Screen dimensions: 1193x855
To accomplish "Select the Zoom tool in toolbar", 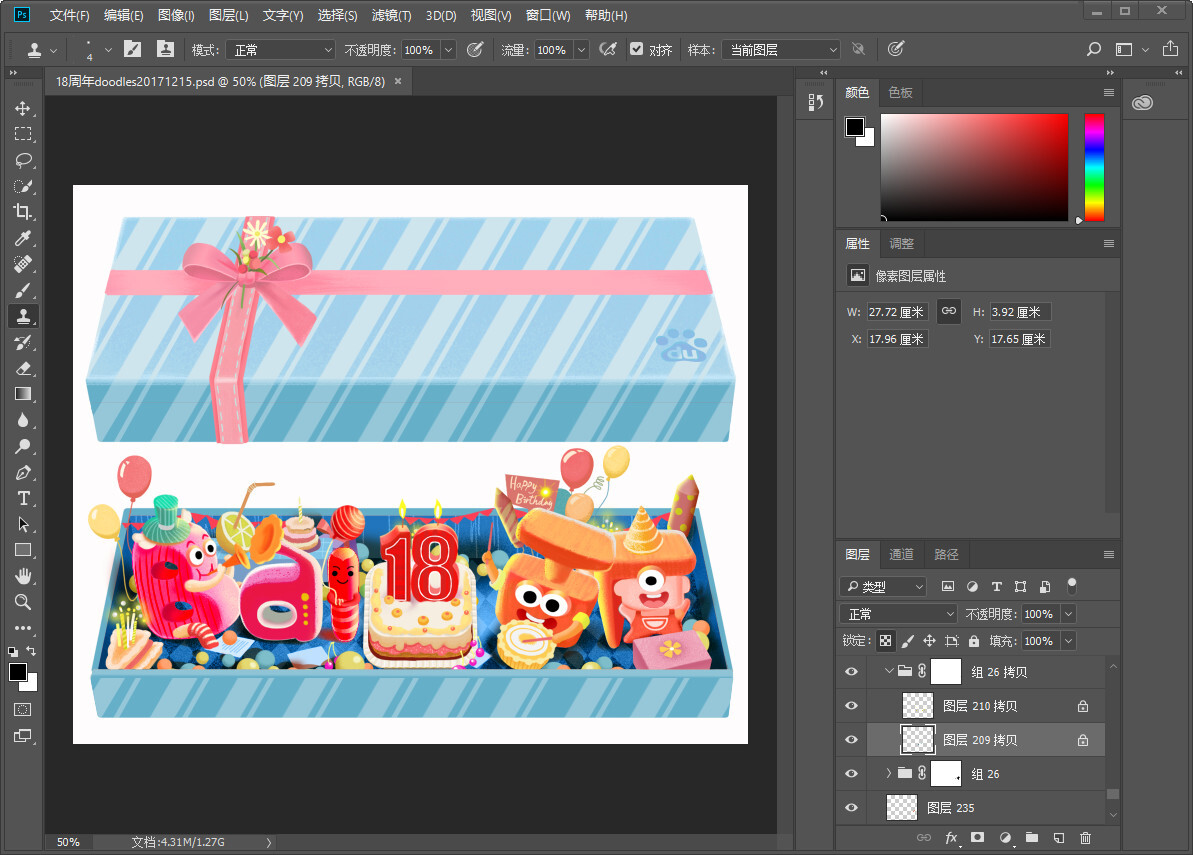I will (23, 602).
